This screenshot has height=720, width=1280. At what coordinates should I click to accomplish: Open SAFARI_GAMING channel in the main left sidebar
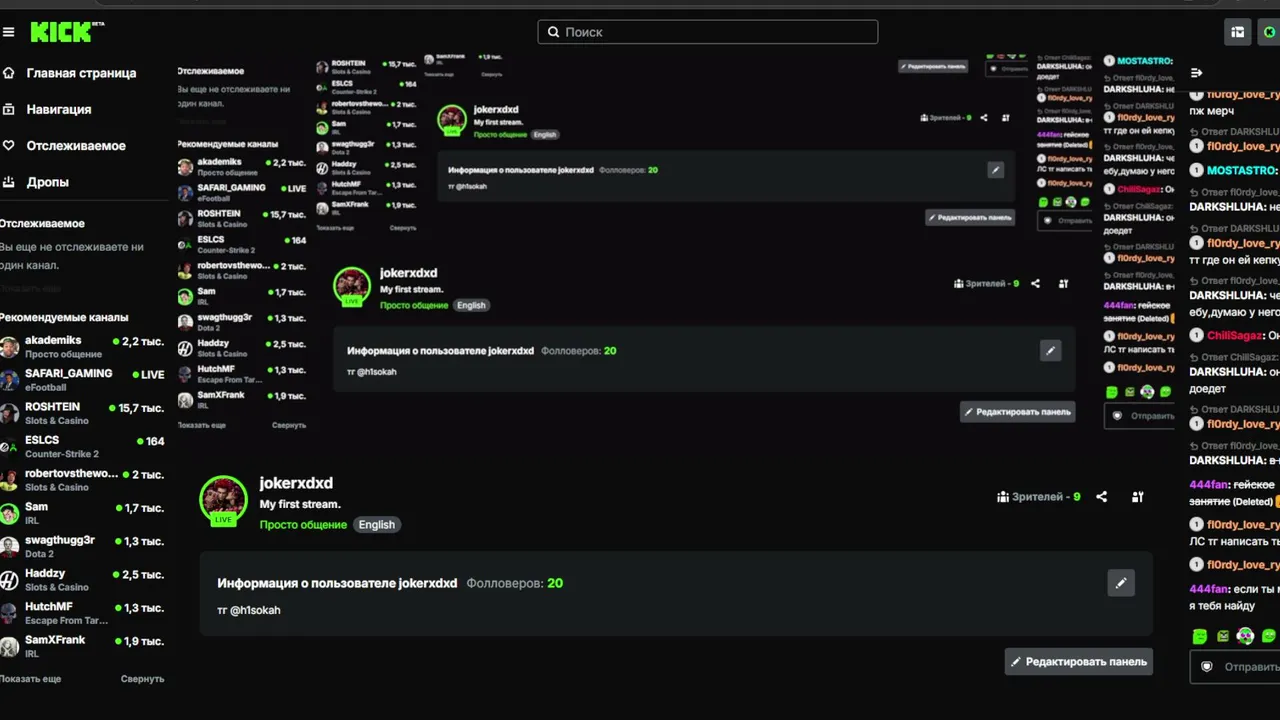click(84, 380)
